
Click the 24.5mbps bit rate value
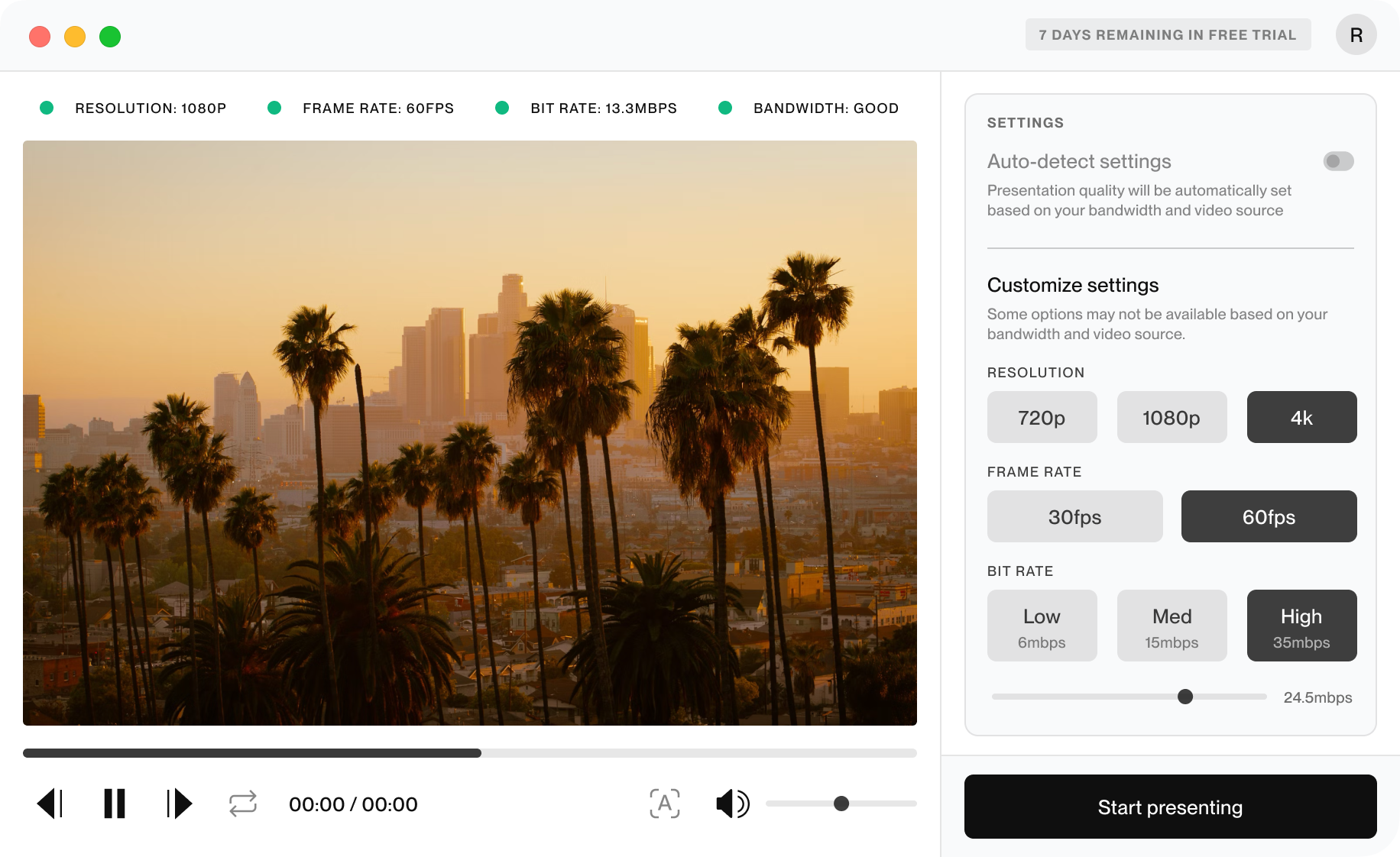click(x=1317, y=697)
